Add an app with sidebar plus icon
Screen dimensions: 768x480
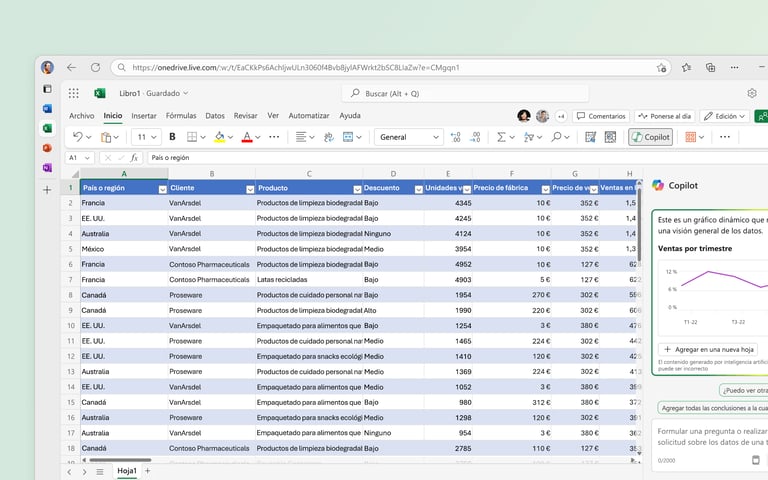coord(48,190)
